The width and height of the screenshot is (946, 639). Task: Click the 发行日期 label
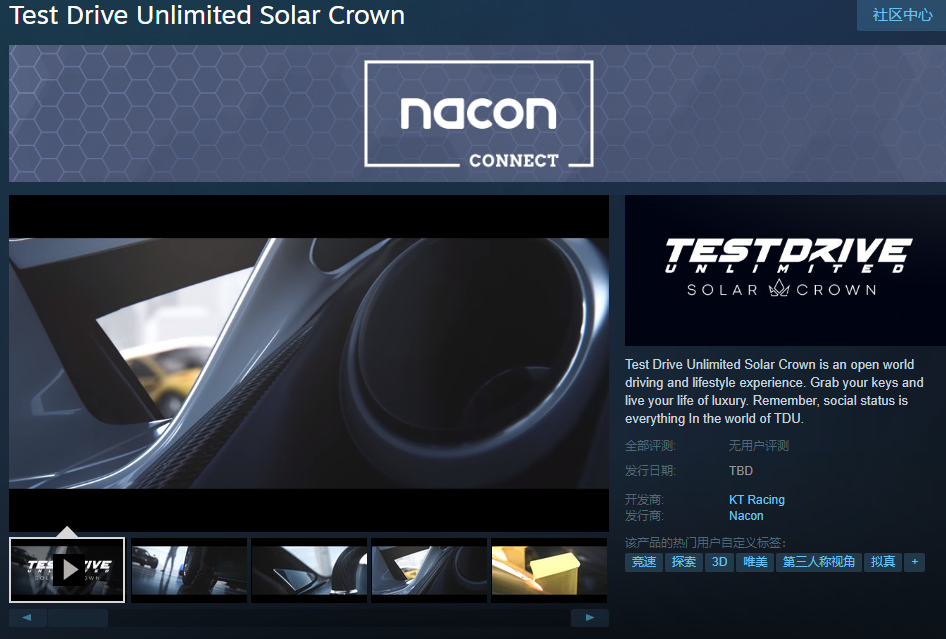[650, 471]
